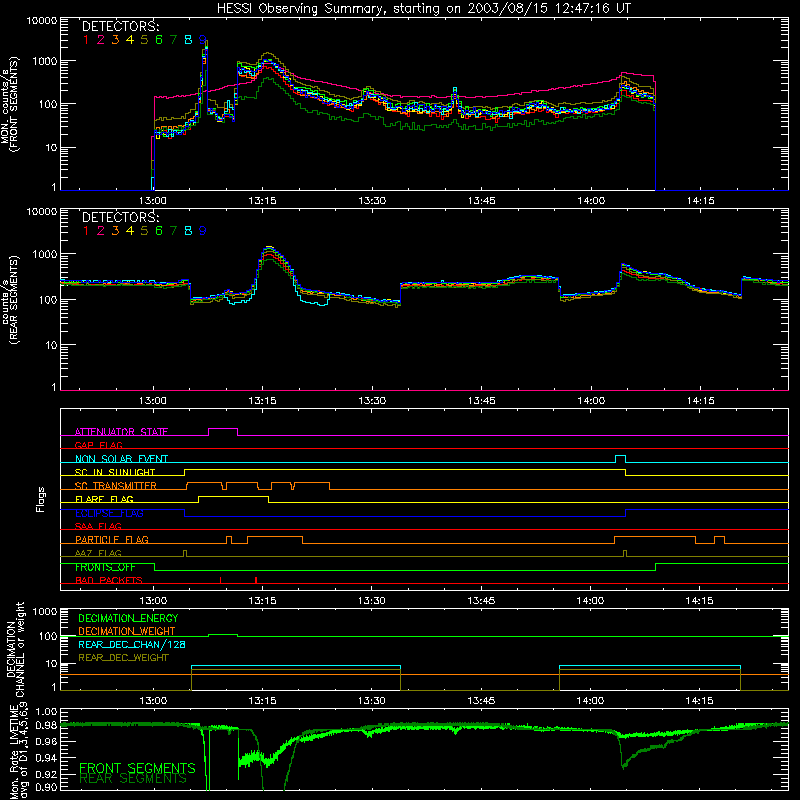Viewport: 800px width, 800px height.
Task: Select cyan detector 8 in rear segments legend
Action: pos(188,231)
